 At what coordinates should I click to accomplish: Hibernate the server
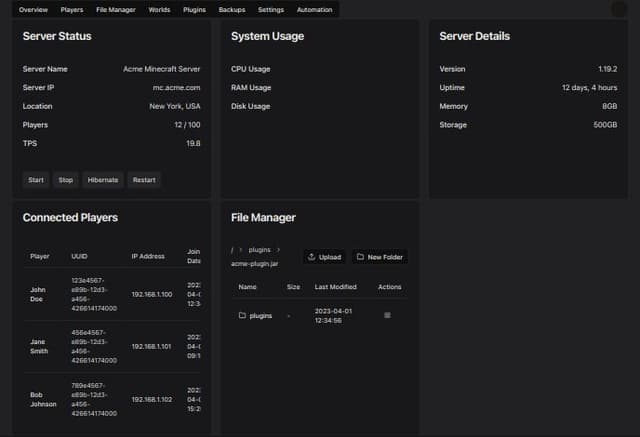pyautogui.click(x=103, y=180)
